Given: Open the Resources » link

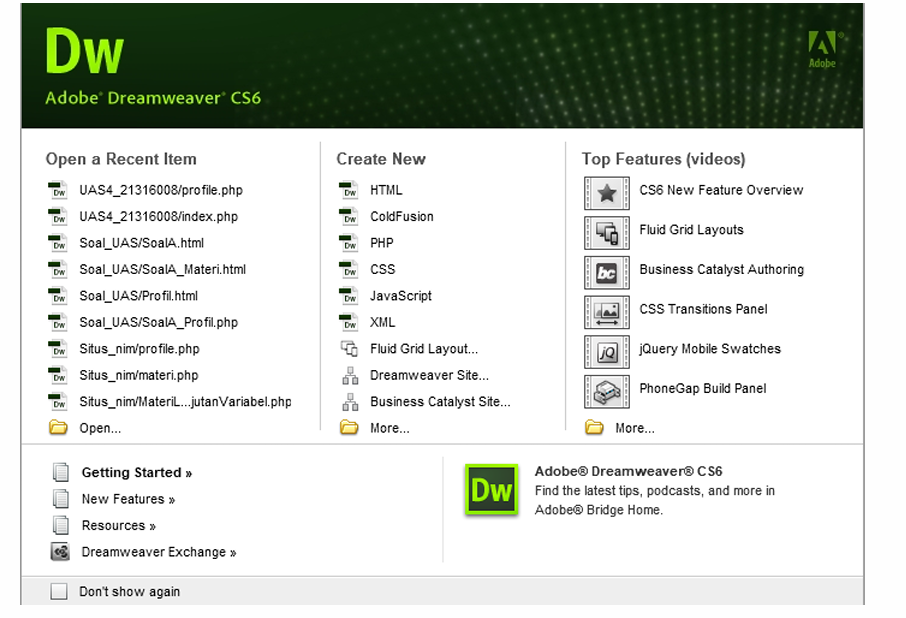Looking at the screenshot, I should pos(118,526).
